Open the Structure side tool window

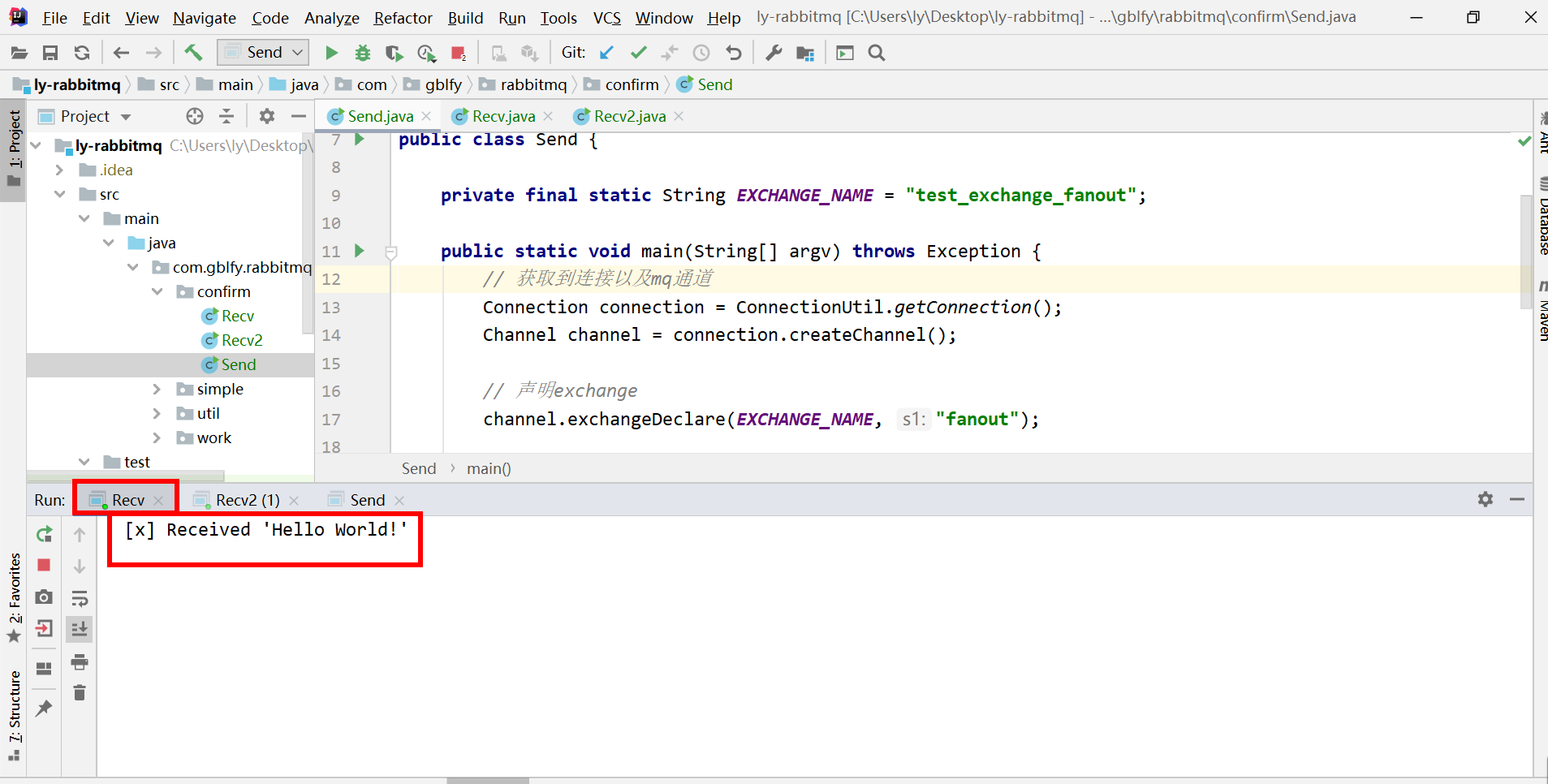[x=14, y=714]
